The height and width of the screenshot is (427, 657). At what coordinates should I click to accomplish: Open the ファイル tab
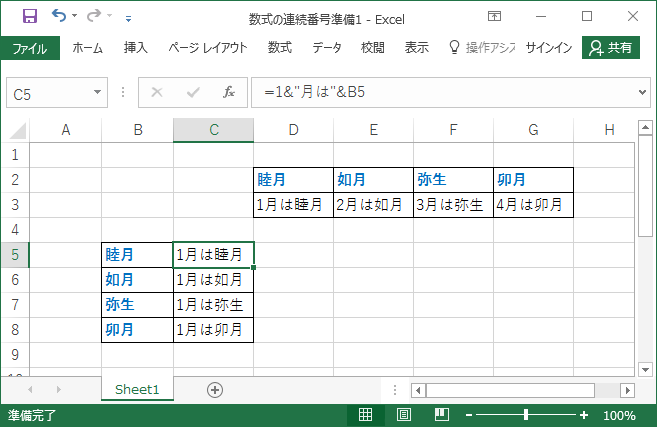tap(30, 48)
